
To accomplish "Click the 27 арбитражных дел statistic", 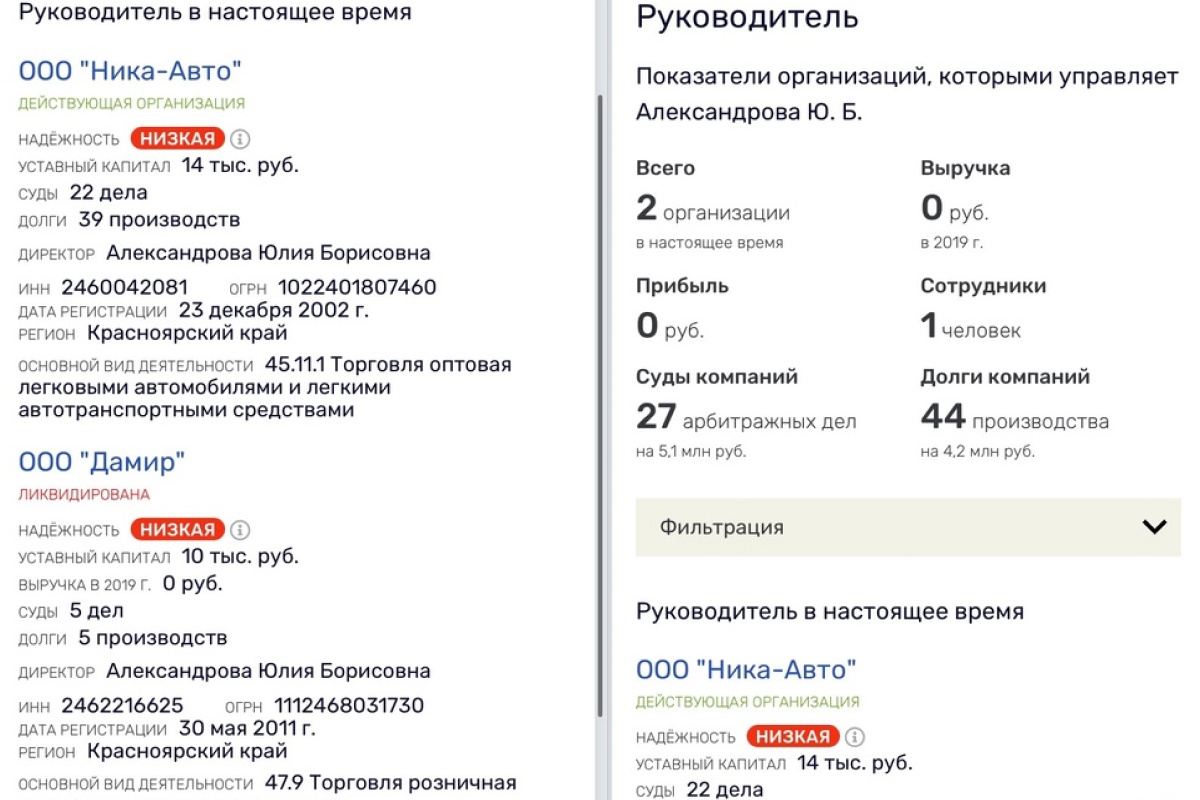I will [746, 418].
